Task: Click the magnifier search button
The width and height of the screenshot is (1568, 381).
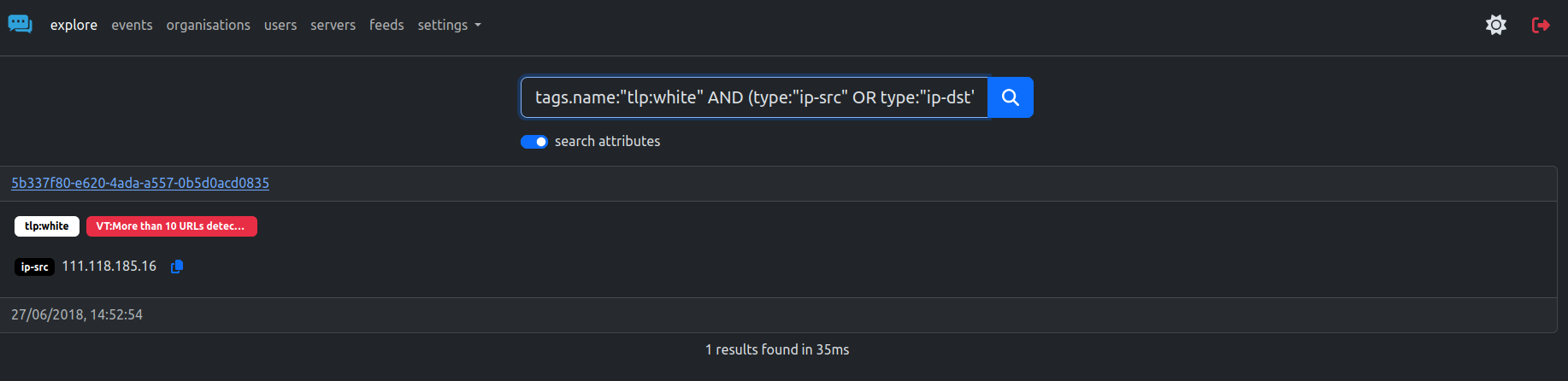Action: tap(1011, 97)
